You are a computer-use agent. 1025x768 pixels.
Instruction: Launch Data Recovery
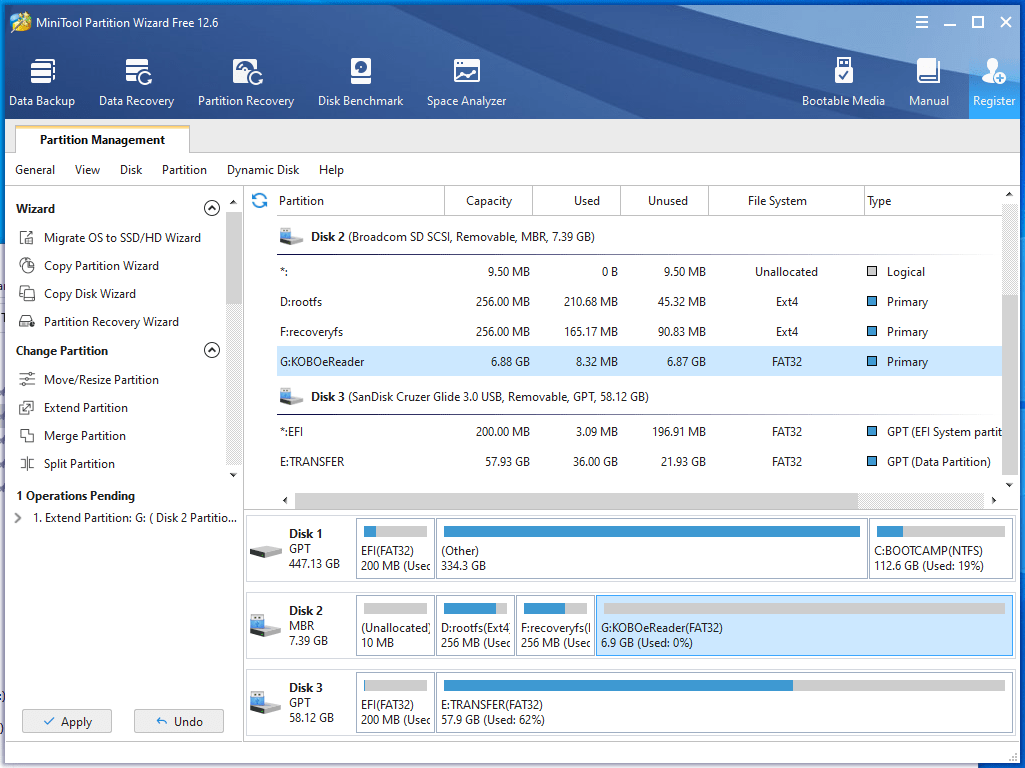coord(137,82)
